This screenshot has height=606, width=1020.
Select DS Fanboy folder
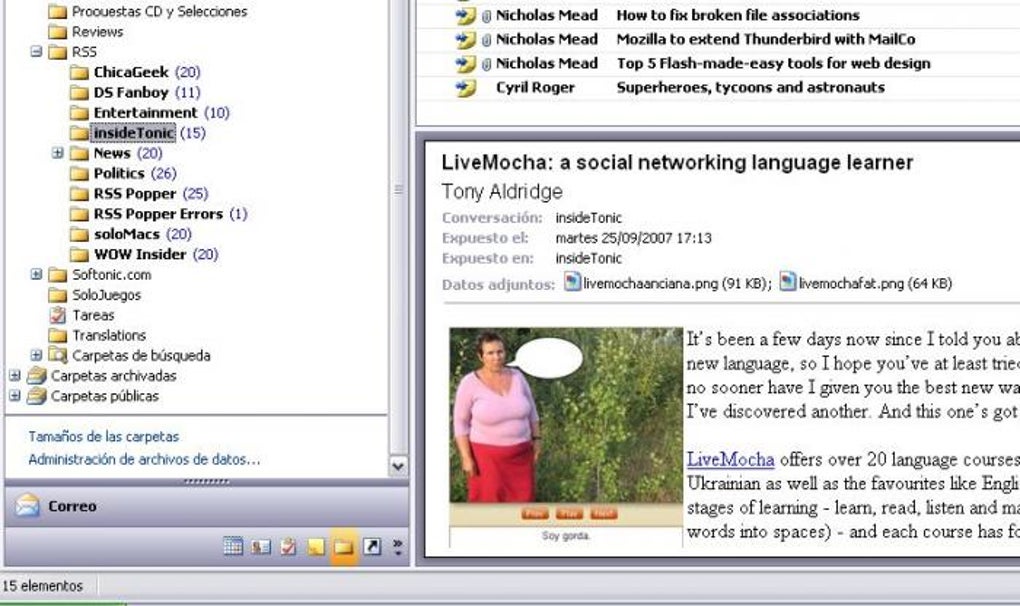(131, 92)
